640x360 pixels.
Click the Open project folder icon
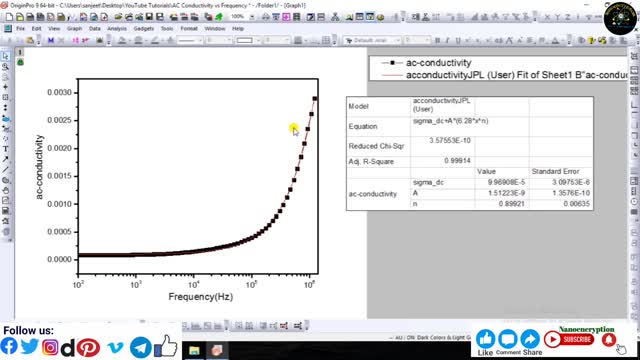click(x=118, y=17)
